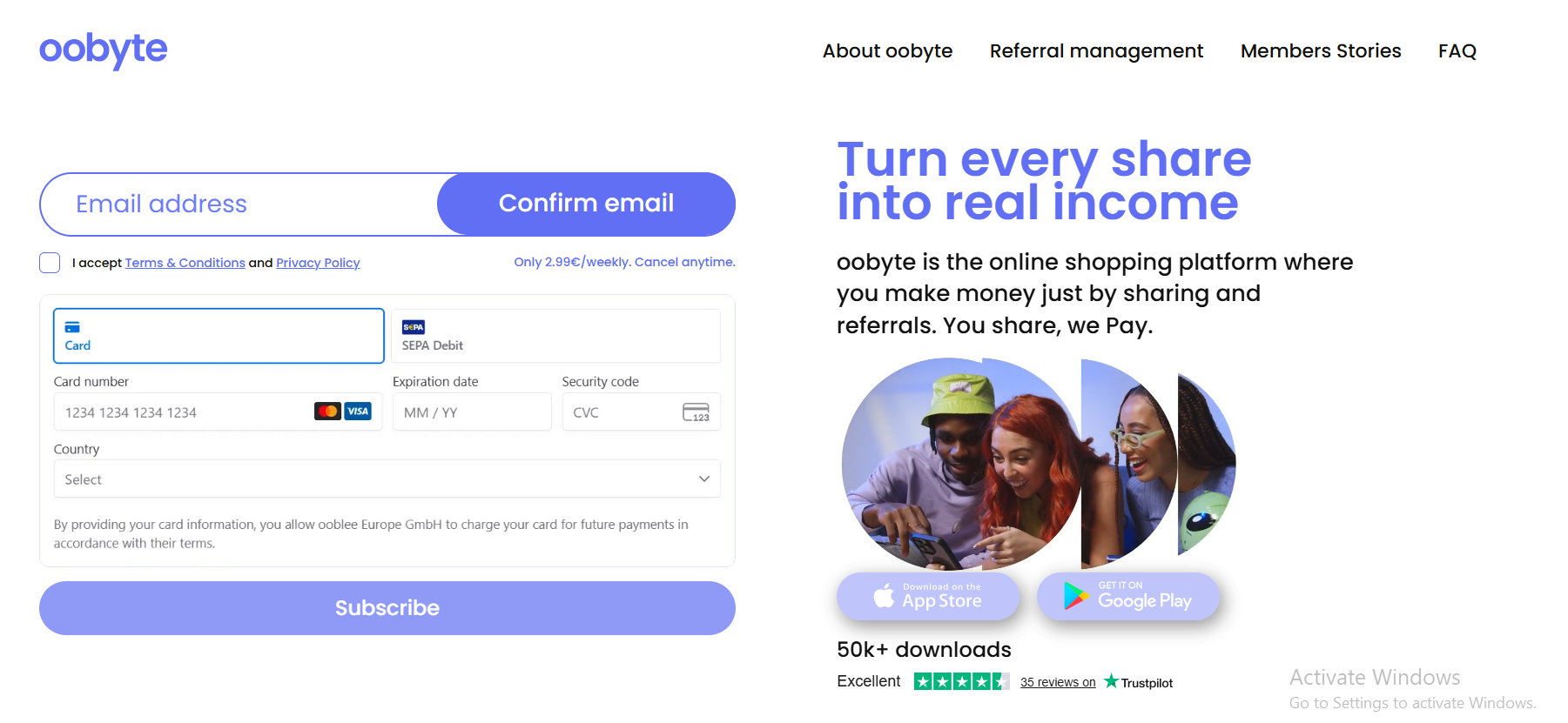Open the Privacy Policy link
The image size is (1568, 723).
point(318,263)
